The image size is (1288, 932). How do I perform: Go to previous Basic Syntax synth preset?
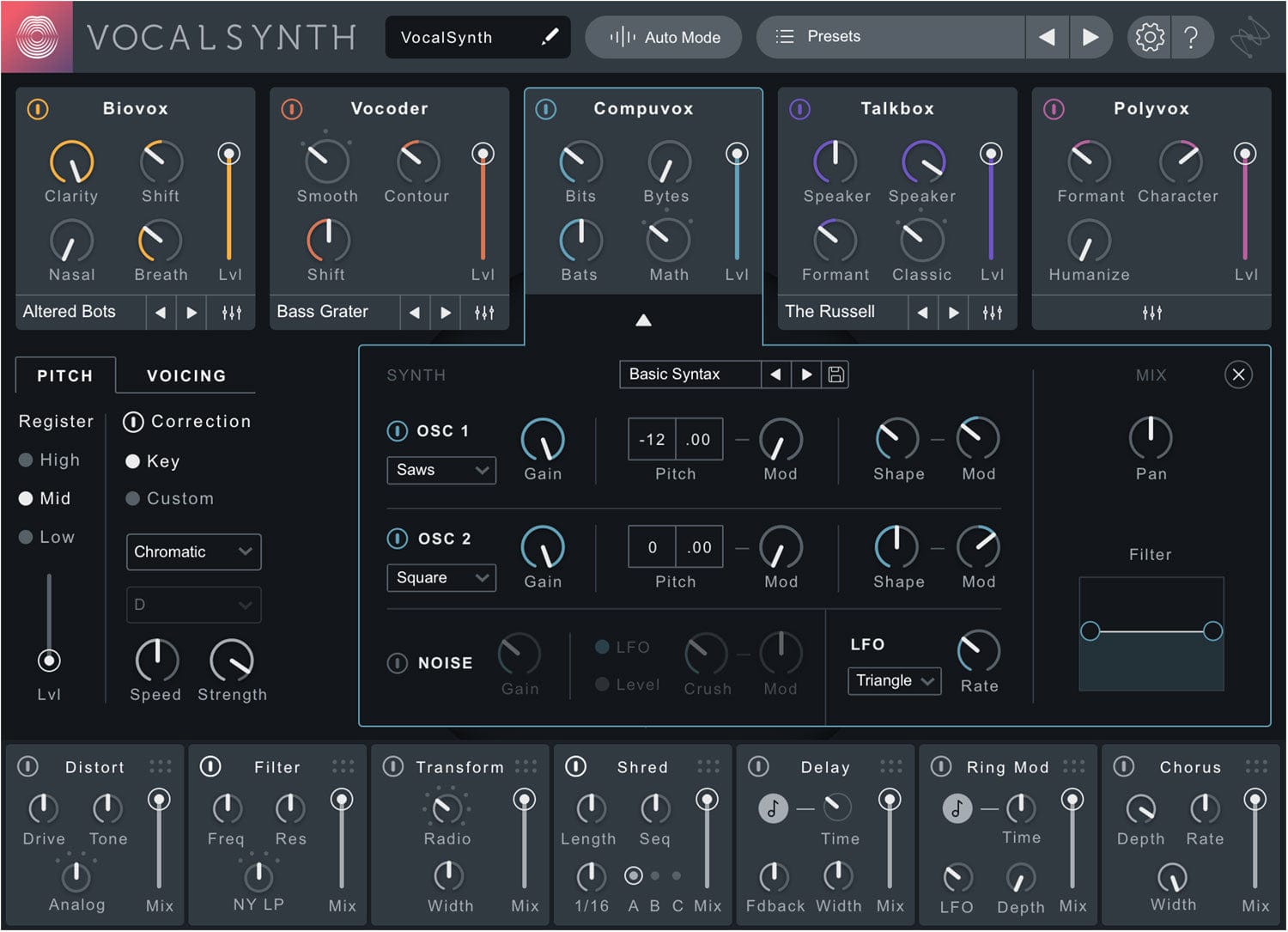tap(775, 375)
